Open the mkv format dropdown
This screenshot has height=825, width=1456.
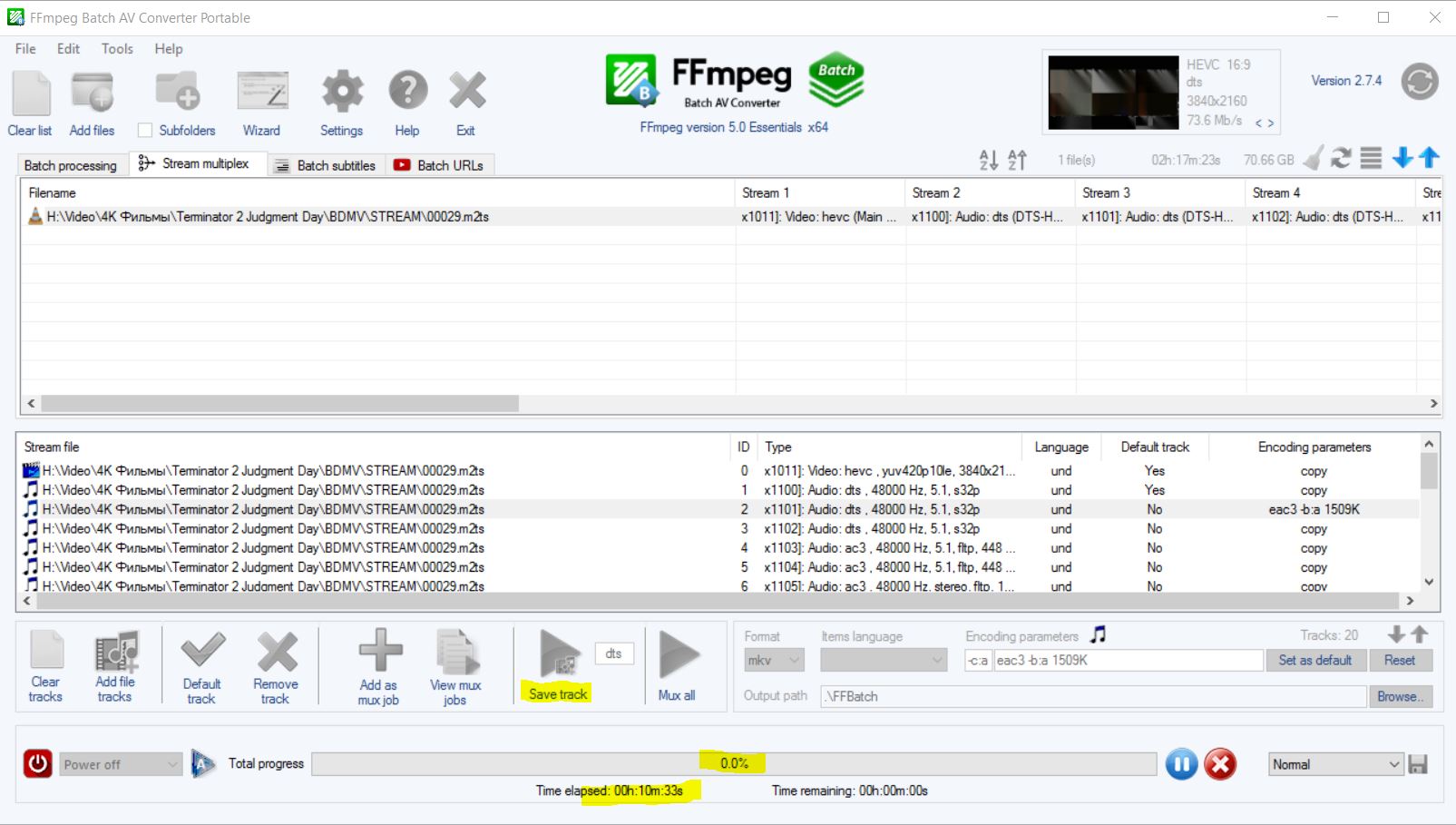pos(774,661)
